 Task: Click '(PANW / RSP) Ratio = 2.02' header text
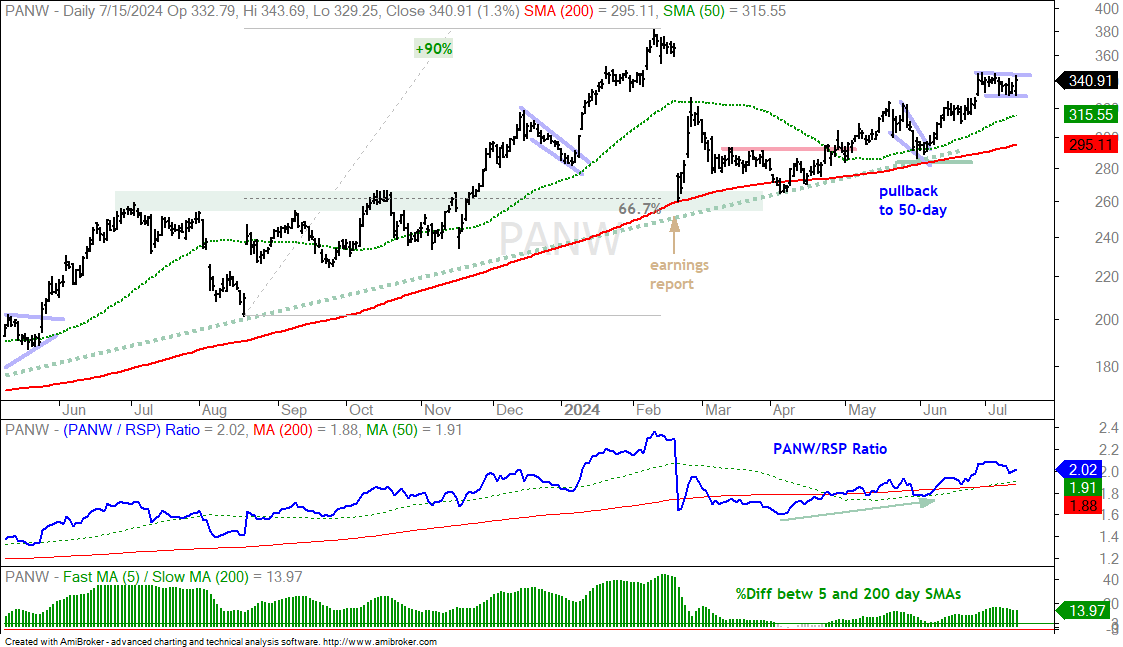click(x=155, y=430)
